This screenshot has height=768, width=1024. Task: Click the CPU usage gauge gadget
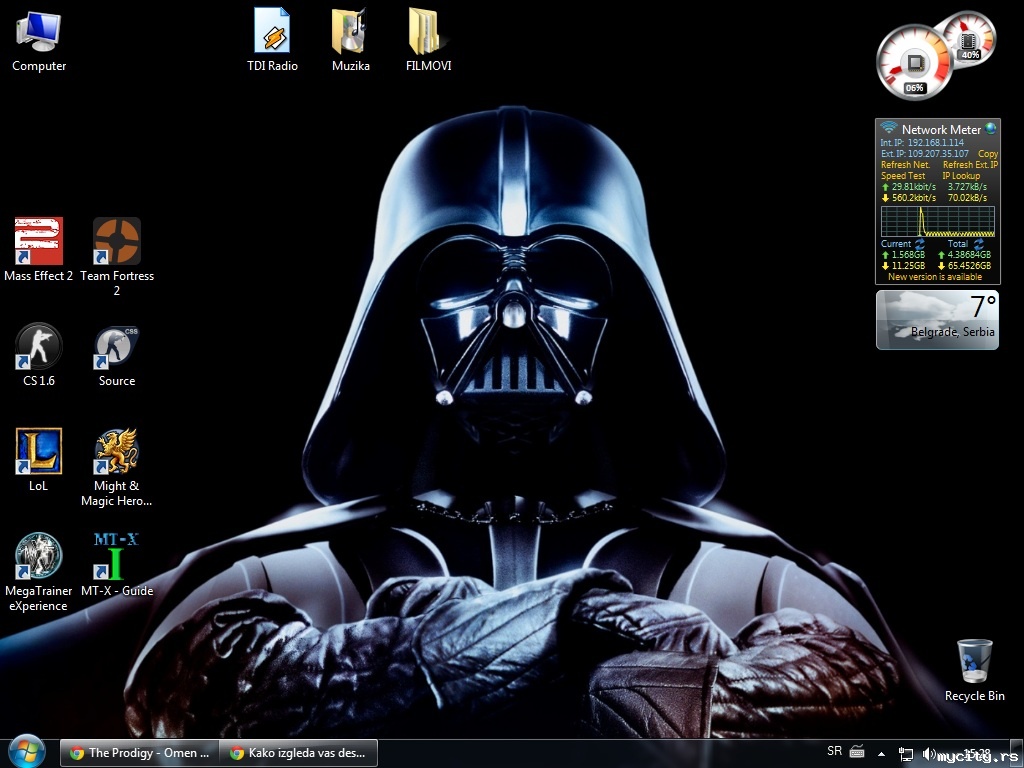pos(914,63)
